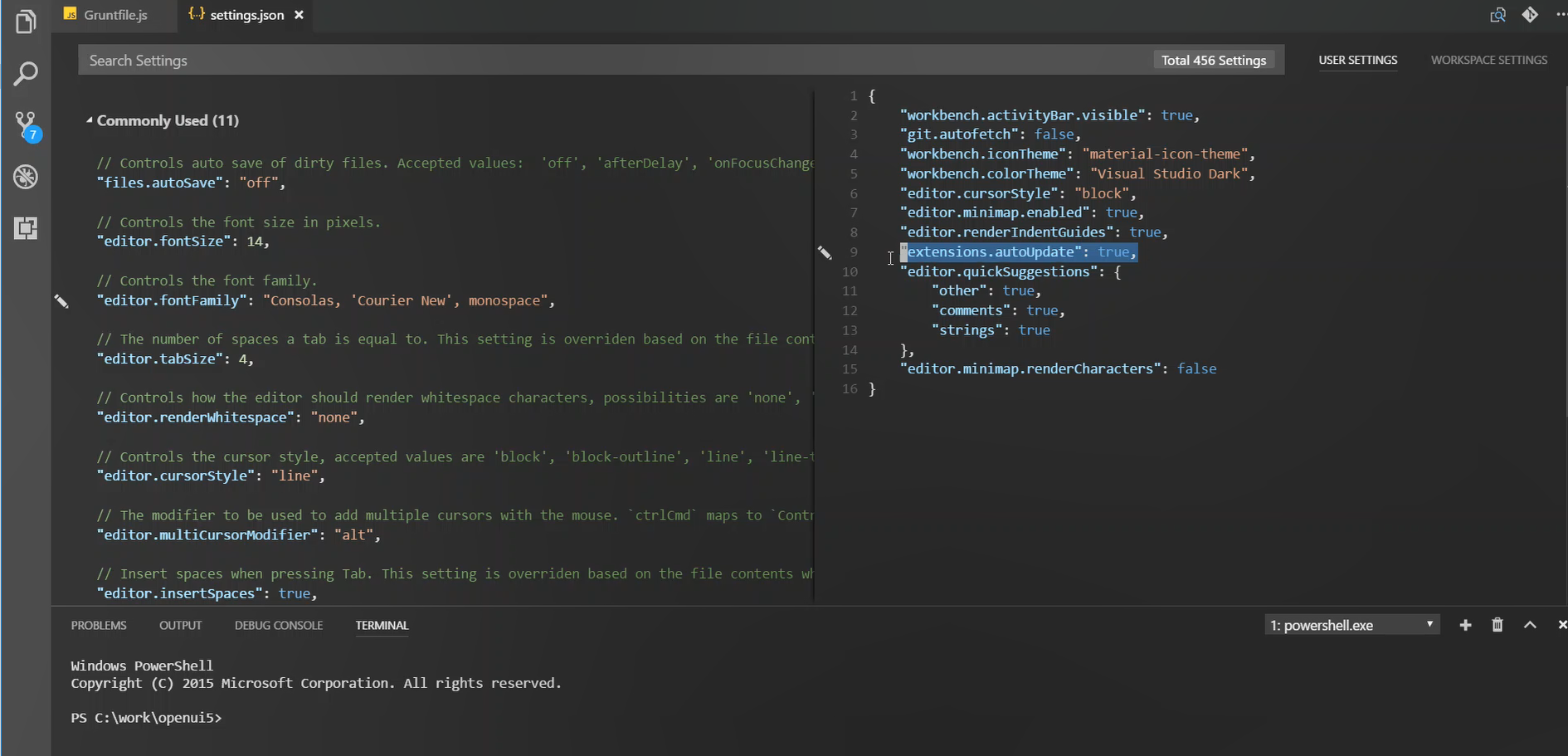Click the pencil icon beside editor.fontFamily
The height and width of the screenshot is (756, 1568).
click(x=62, y=300)
